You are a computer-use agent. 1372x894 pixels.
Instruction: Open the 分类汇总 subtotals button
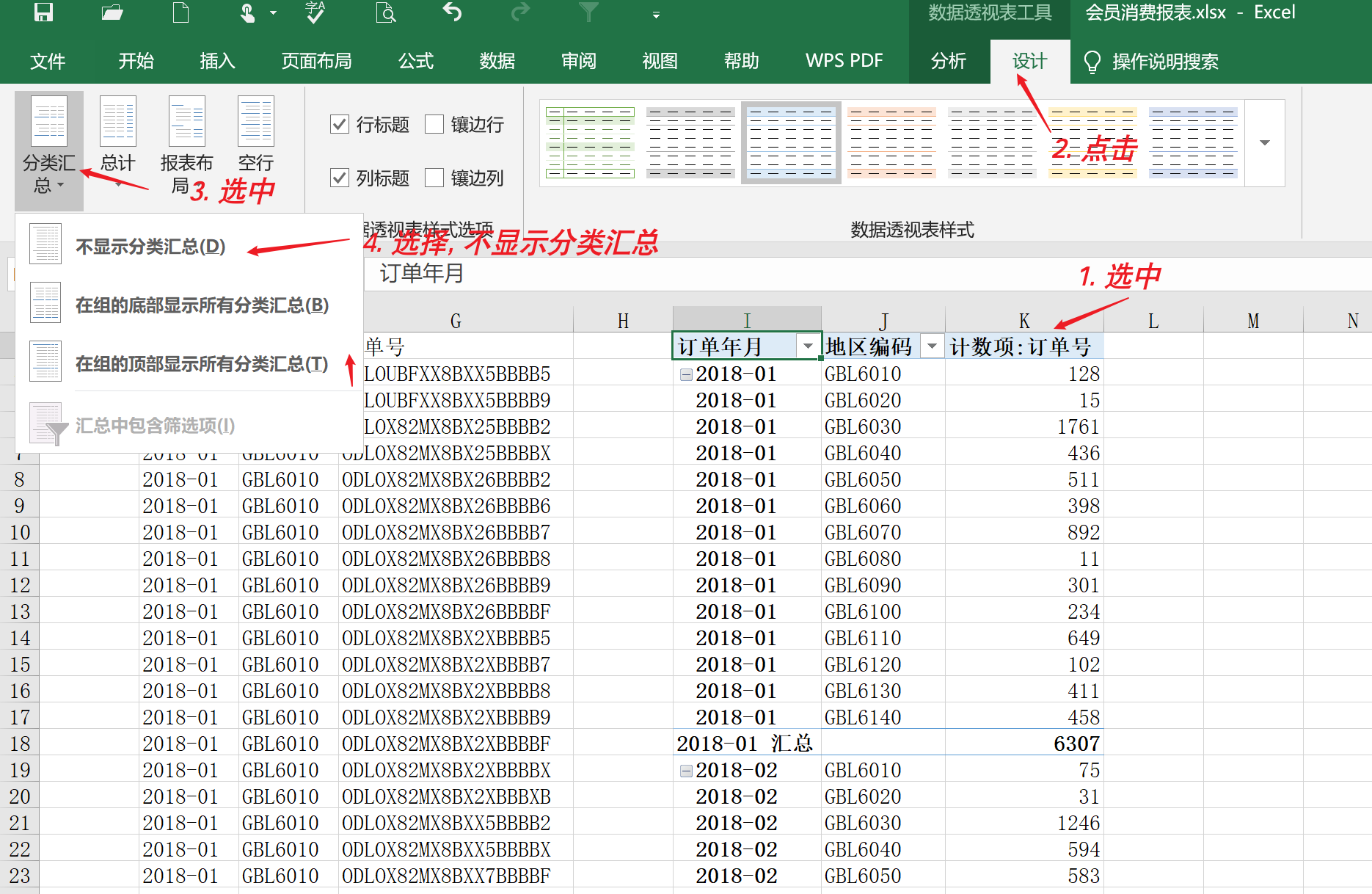49,150
